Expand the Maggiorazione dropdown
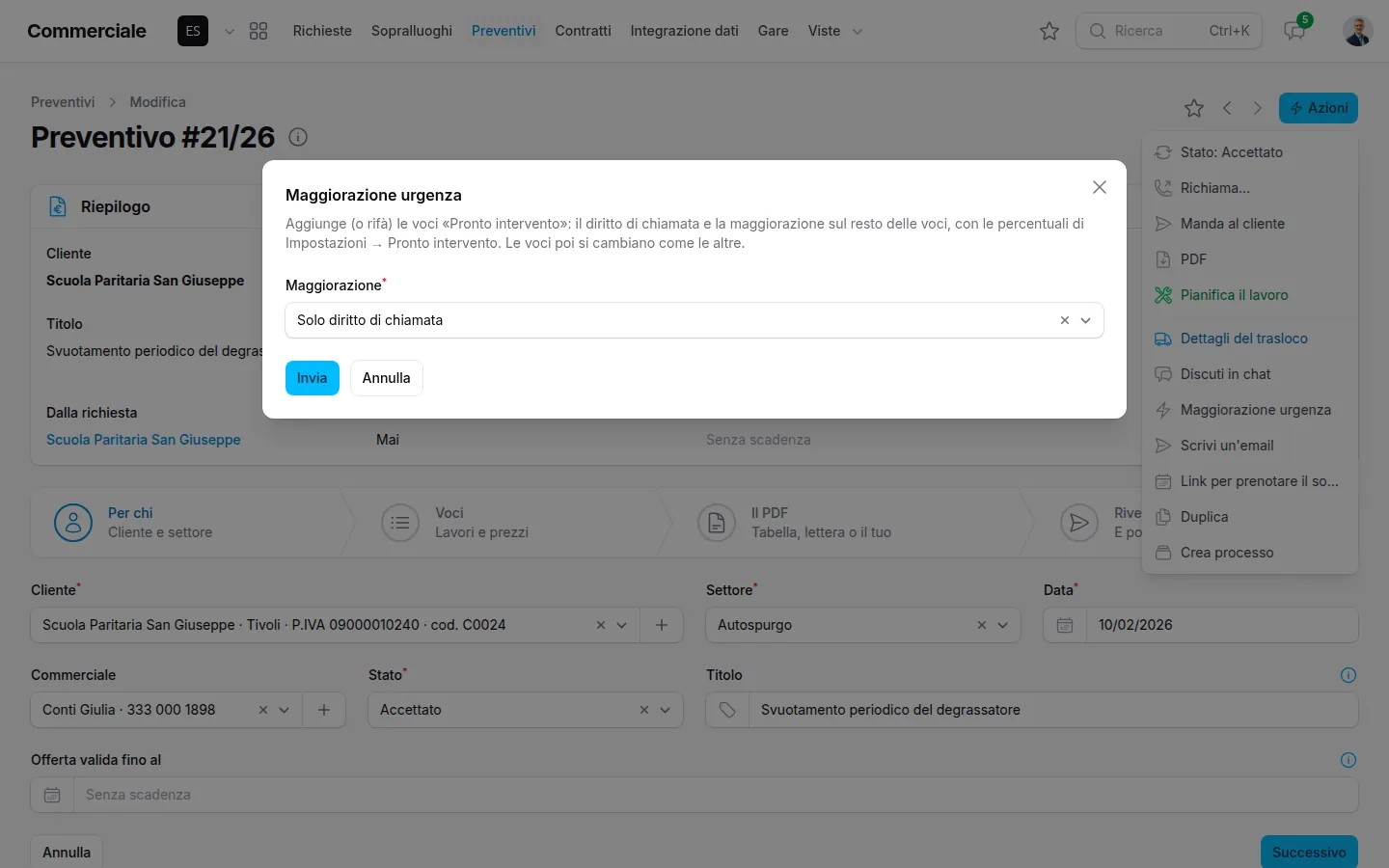 point(1086,320)
